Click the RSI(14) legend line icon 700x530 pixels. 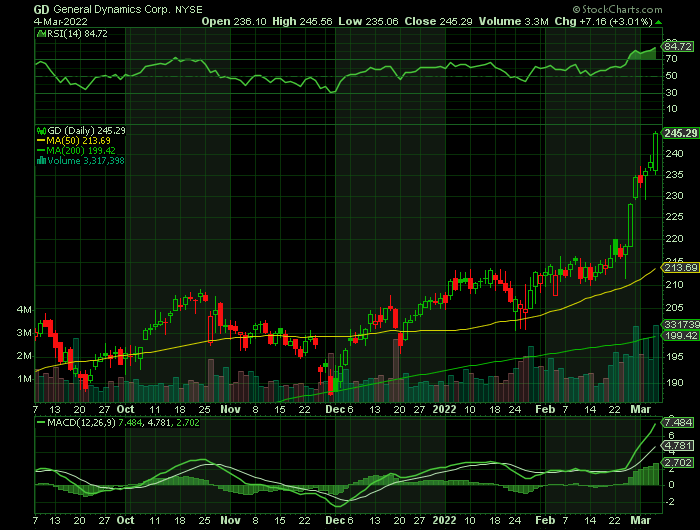tap(42, 33)
